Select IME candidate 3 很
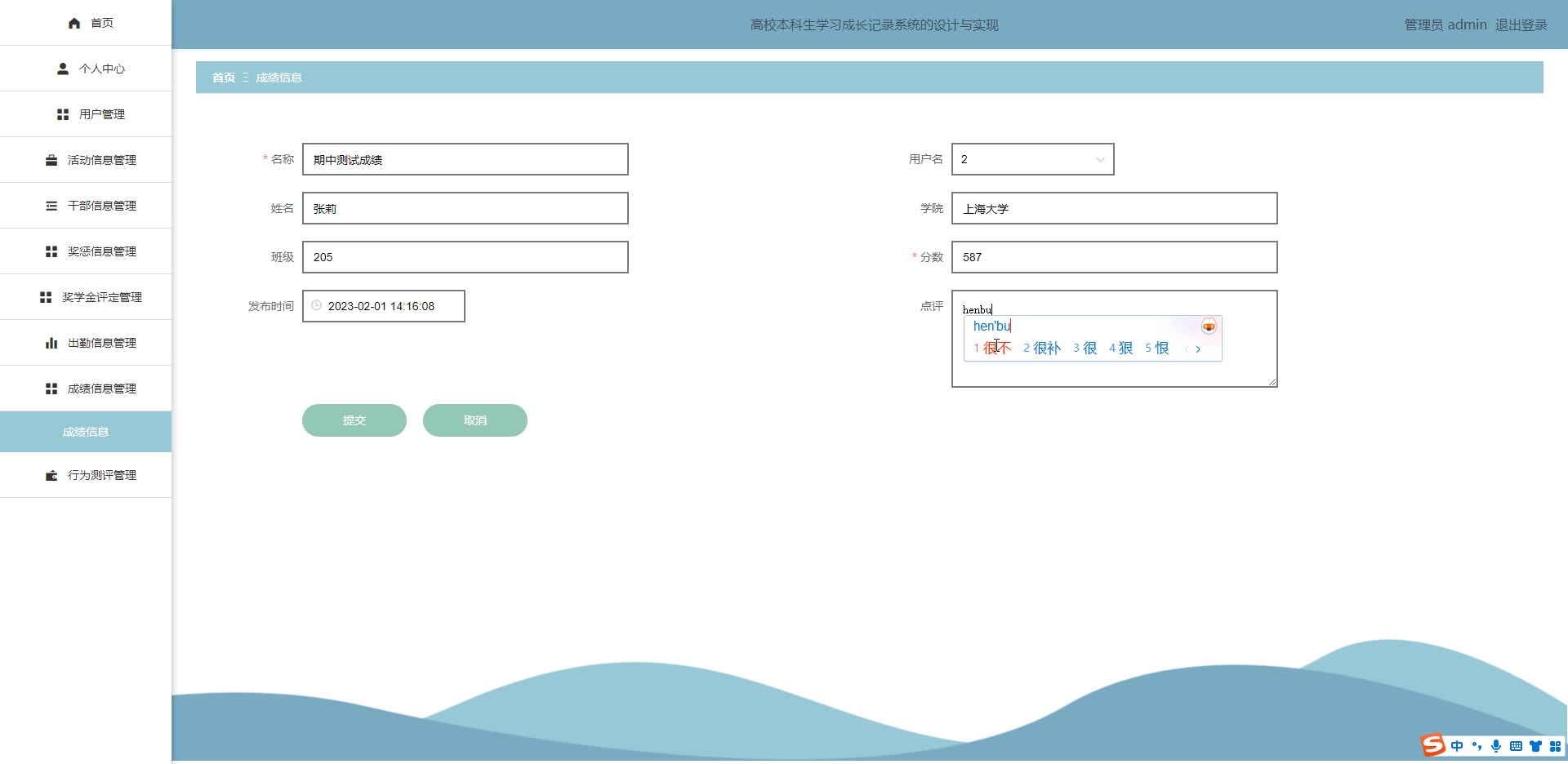Image resolution: width=1568 pixels, height=764 pixels. pos(1085,349)
